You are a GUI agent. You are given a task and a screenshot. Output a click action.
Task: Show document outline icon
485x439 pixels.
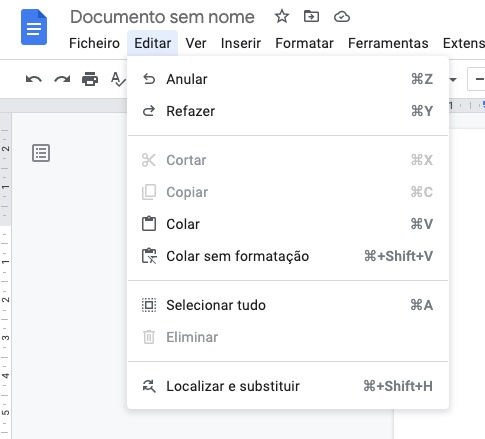(41, 153)
